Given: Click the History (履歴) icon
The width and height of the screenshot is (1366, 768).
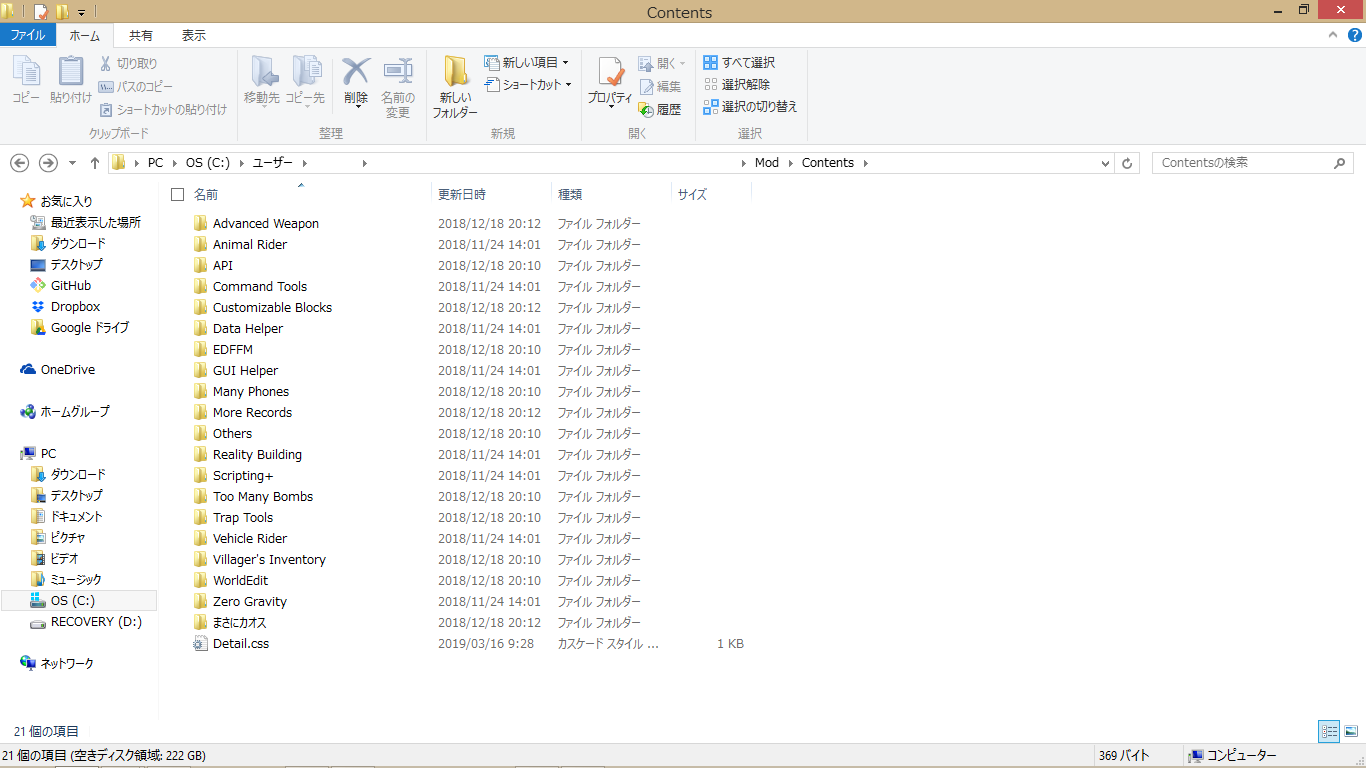Looking at the screenshot, I should 660,110.
